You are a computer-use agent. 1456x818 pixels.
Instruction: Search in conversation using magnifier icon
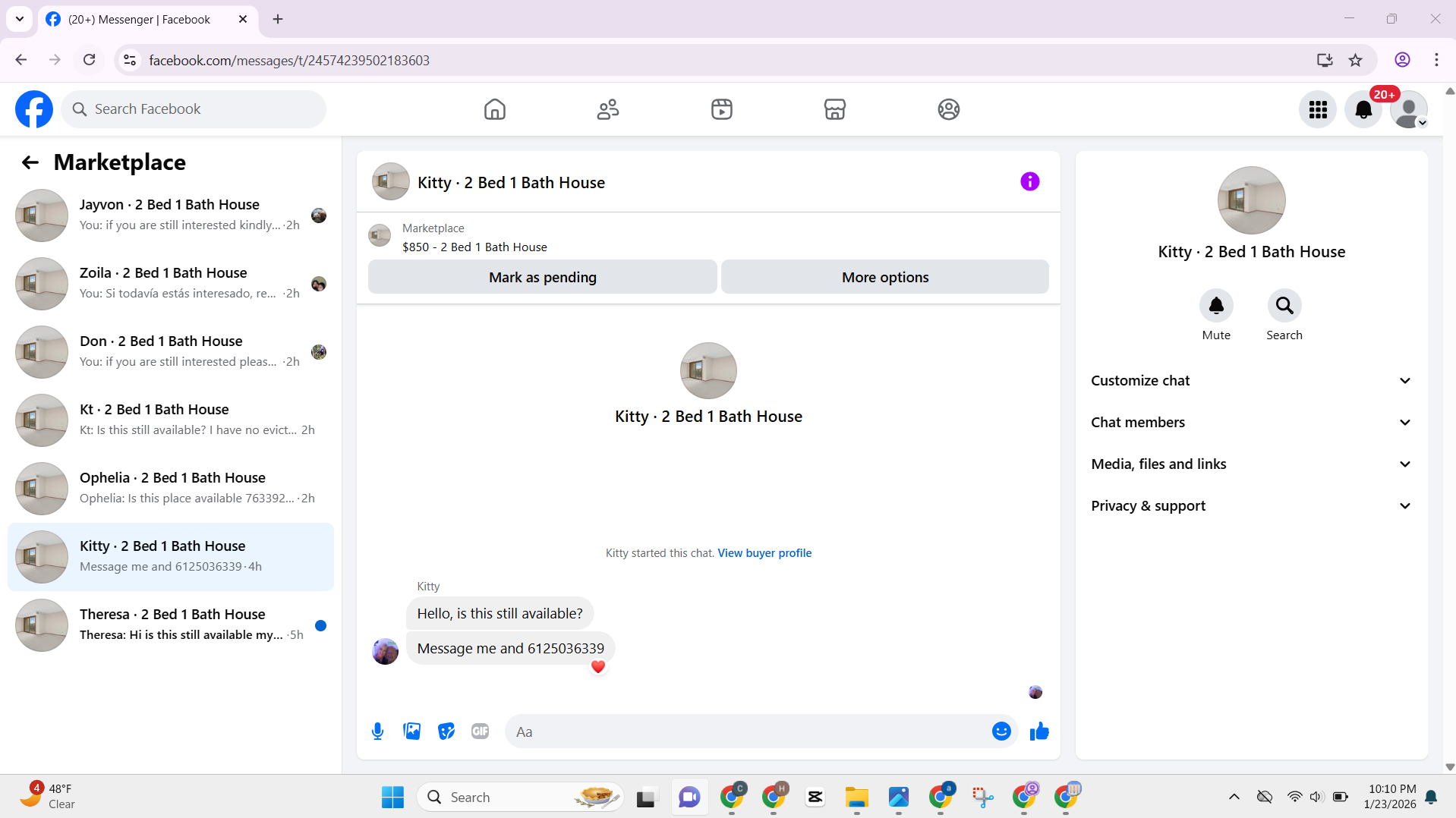(x=1284, y=306)
